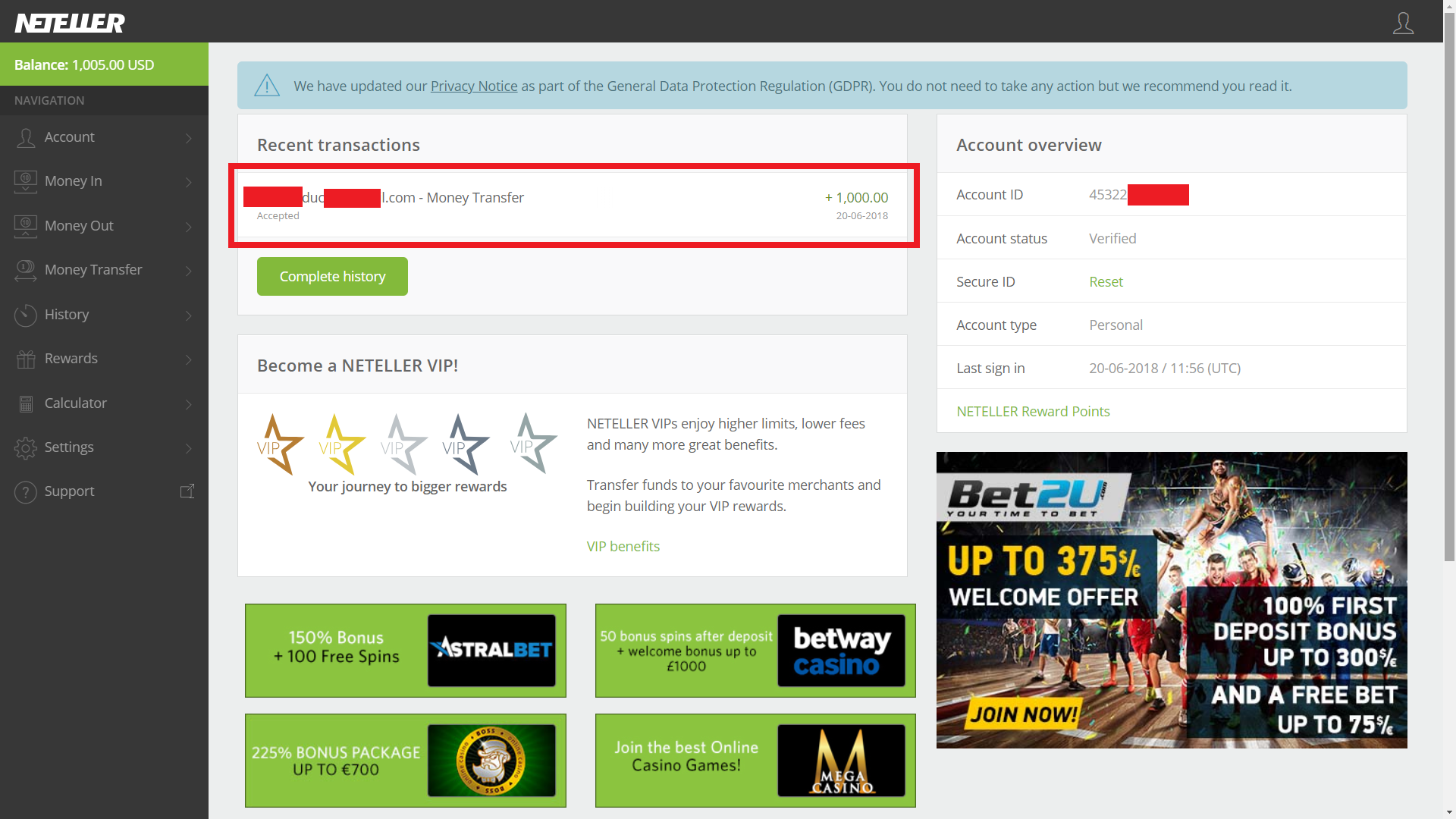
Task: Click the Settings gear icon
Action: (26, 447)
